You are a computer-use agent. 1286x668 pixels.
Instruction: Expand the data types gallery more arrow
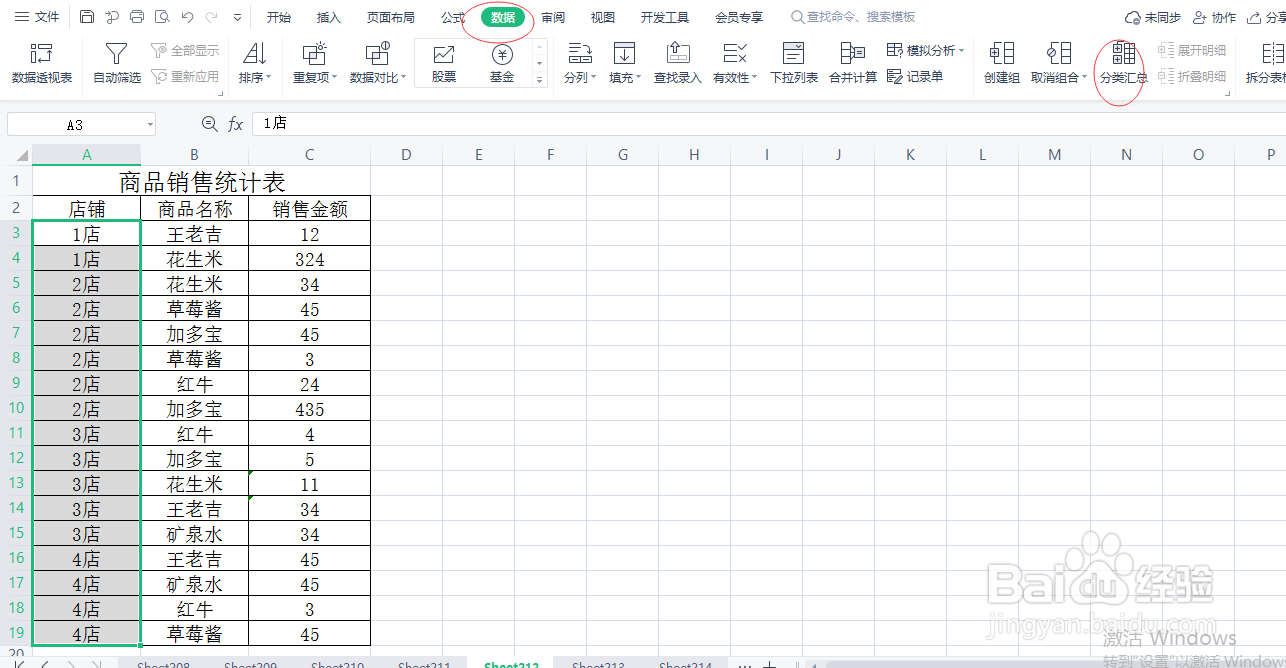[540, 79]
